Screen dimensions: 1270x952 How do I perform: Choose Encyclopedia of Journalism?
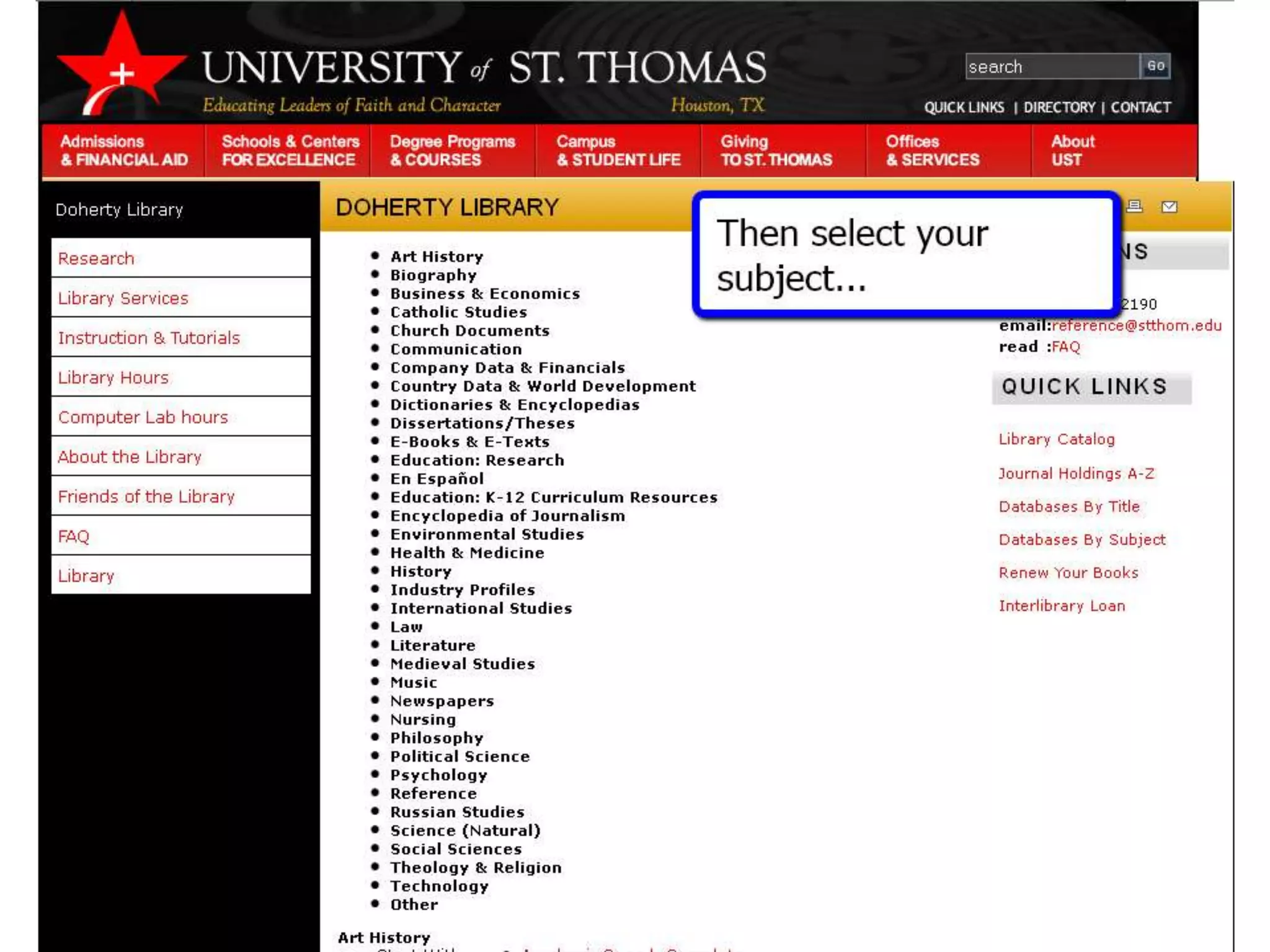coord(507,516)
